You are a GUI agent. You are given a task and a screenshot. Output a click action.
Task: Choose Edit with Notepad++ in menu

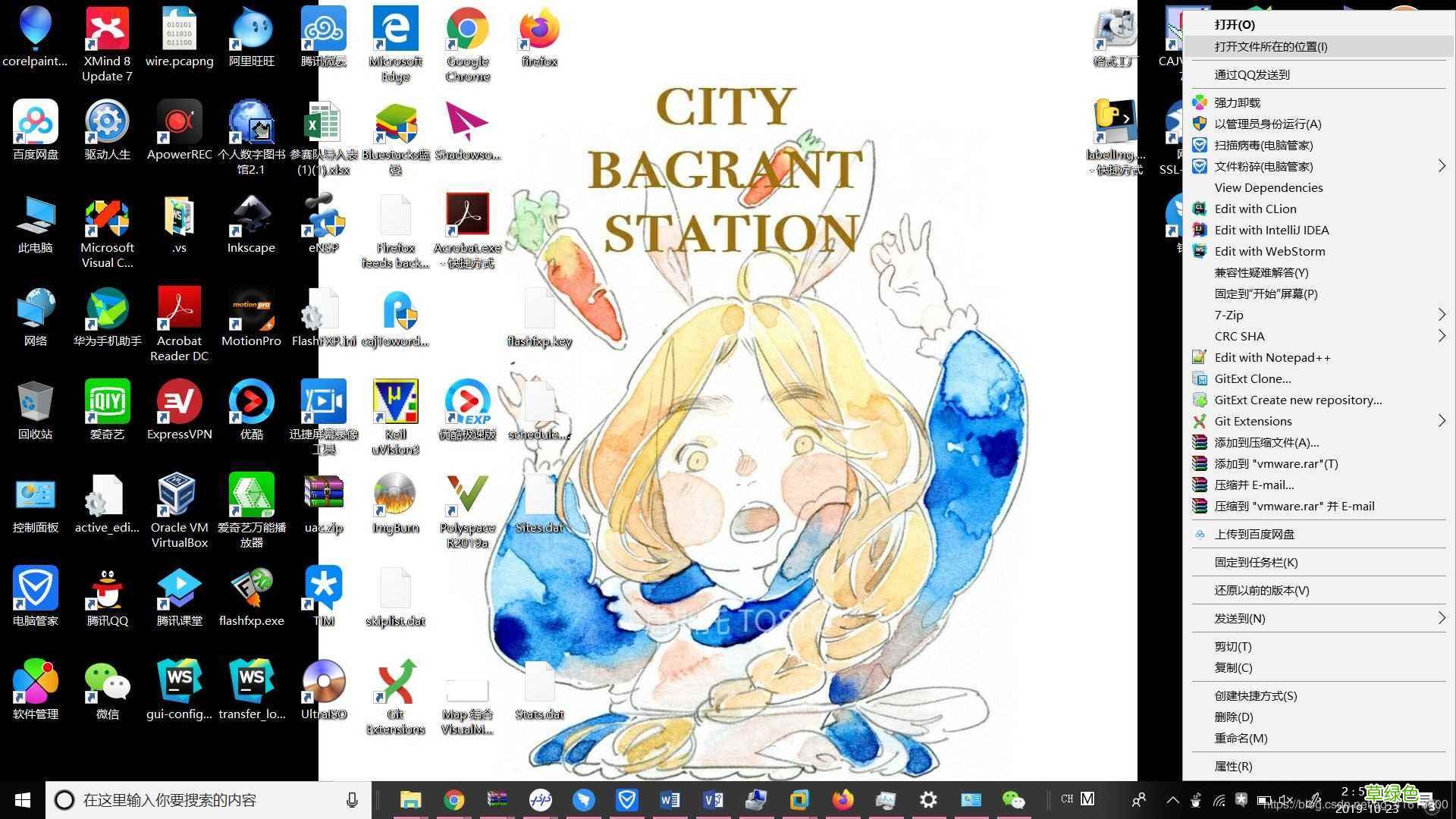1318,357
